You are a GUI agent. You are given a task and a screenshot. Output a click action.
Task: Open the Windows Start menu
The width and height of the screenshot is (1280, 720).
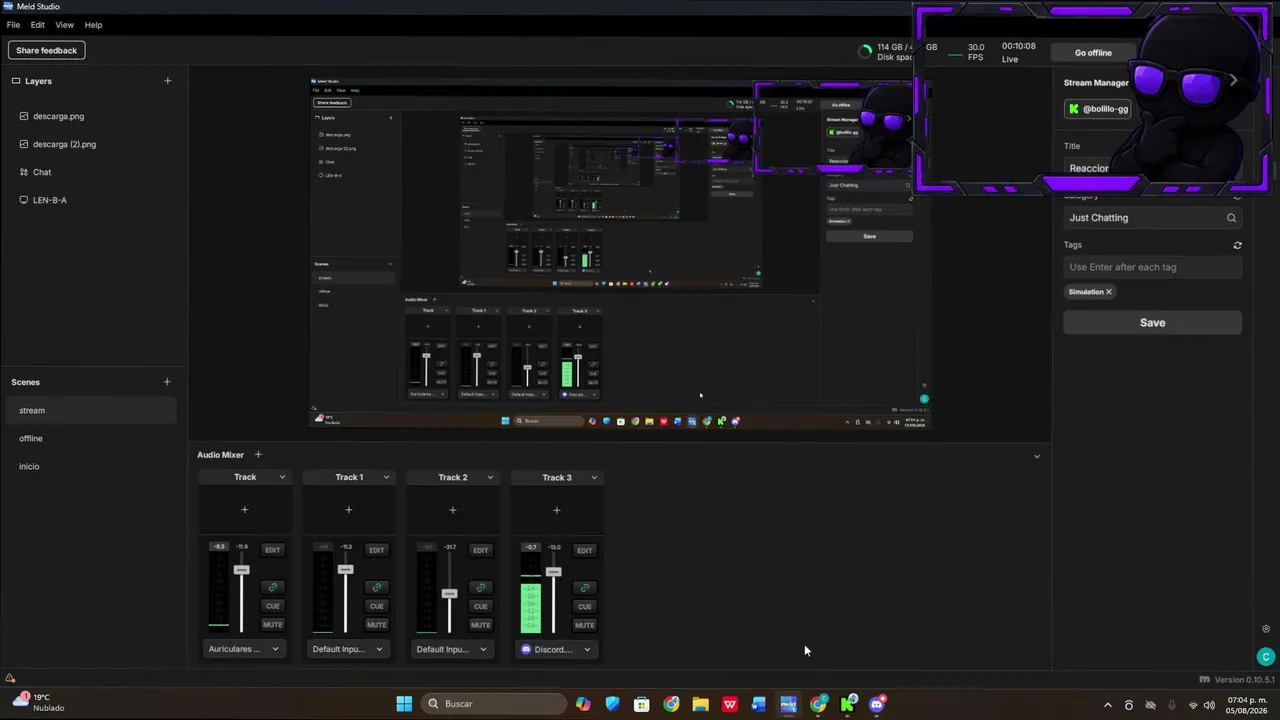[x=404, y=704]
